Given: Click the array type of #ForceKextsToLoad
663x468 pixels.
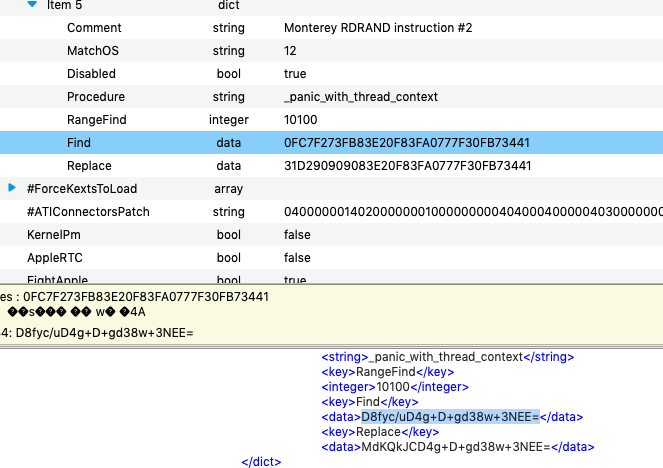Looking at the screenshot, I should click(228, 189).
